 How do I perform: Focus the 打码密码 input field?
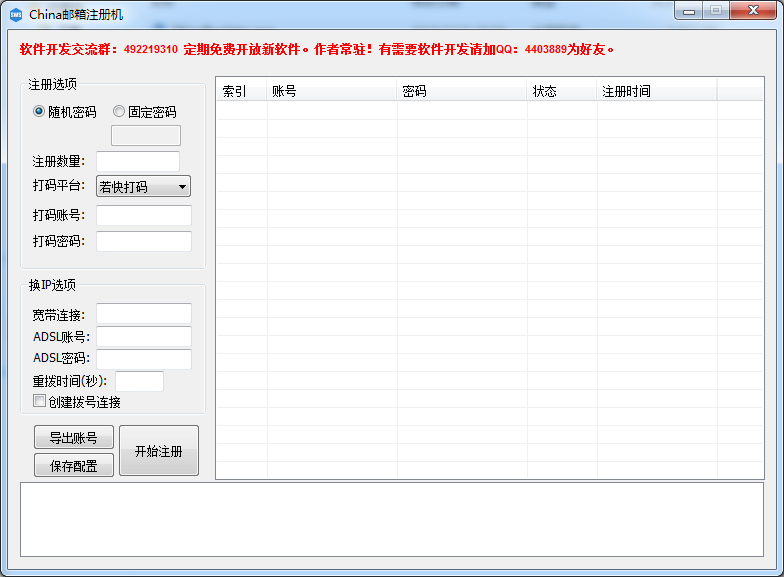coord(144,242)
